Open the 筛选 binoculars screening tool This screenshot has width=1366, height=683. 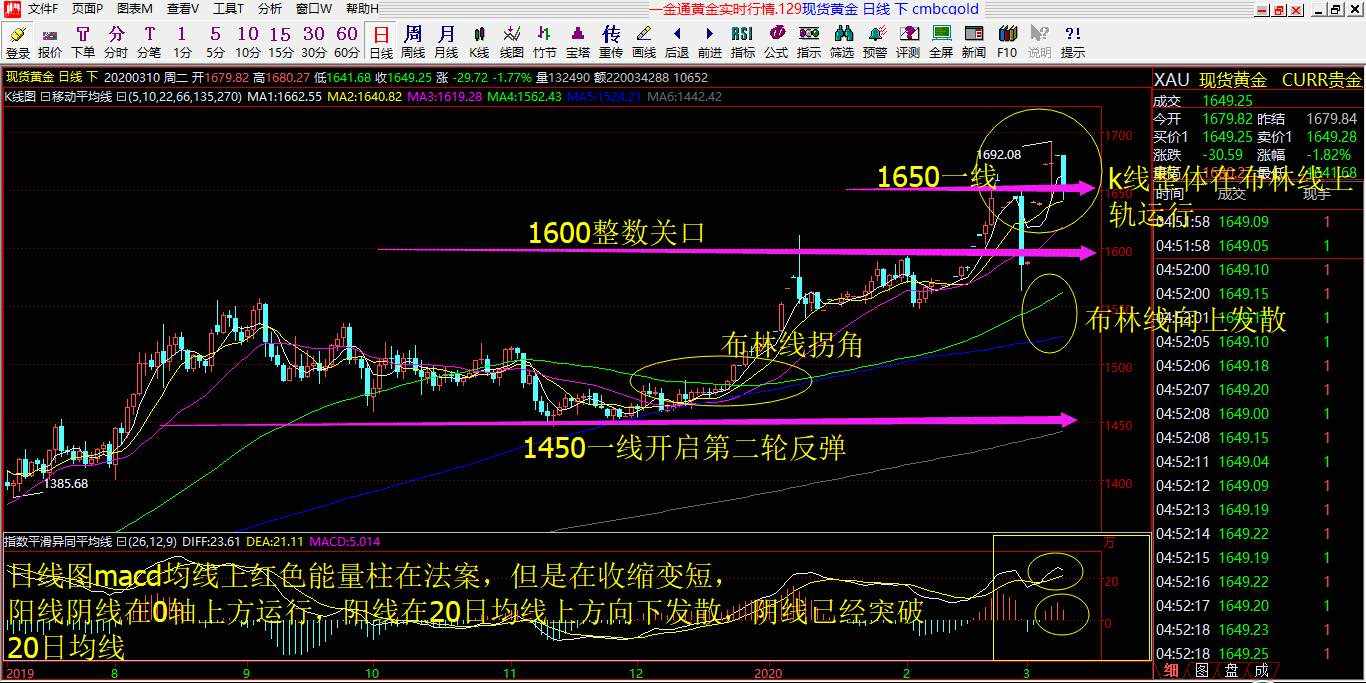click(842, 41)
